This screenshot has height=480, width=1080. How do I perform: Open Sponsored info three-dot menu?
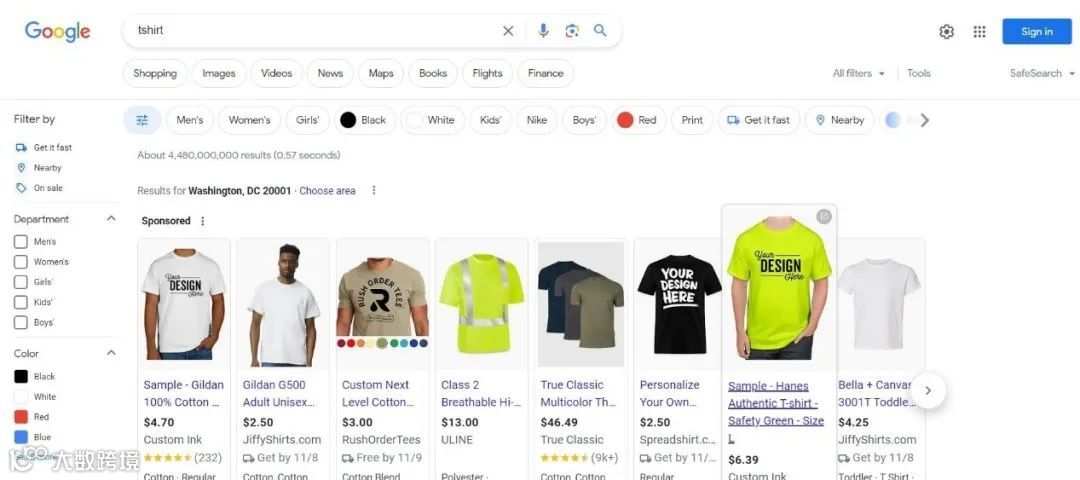coord(202,221)
